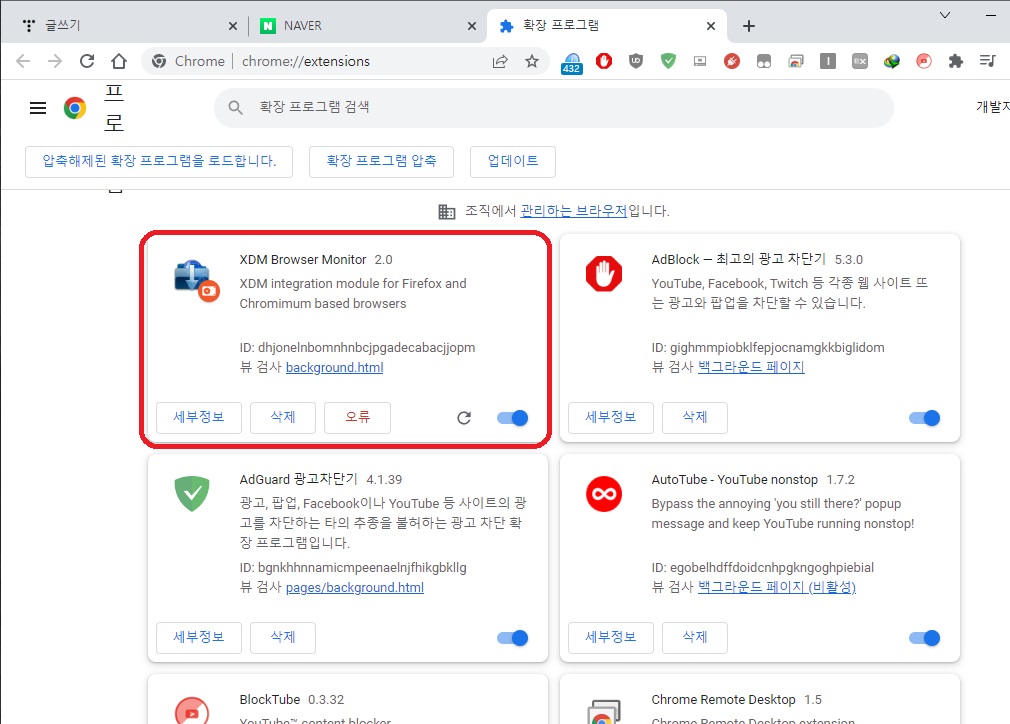
Task: Click the AdGuard green shield card icon
Action: (192, 494)
